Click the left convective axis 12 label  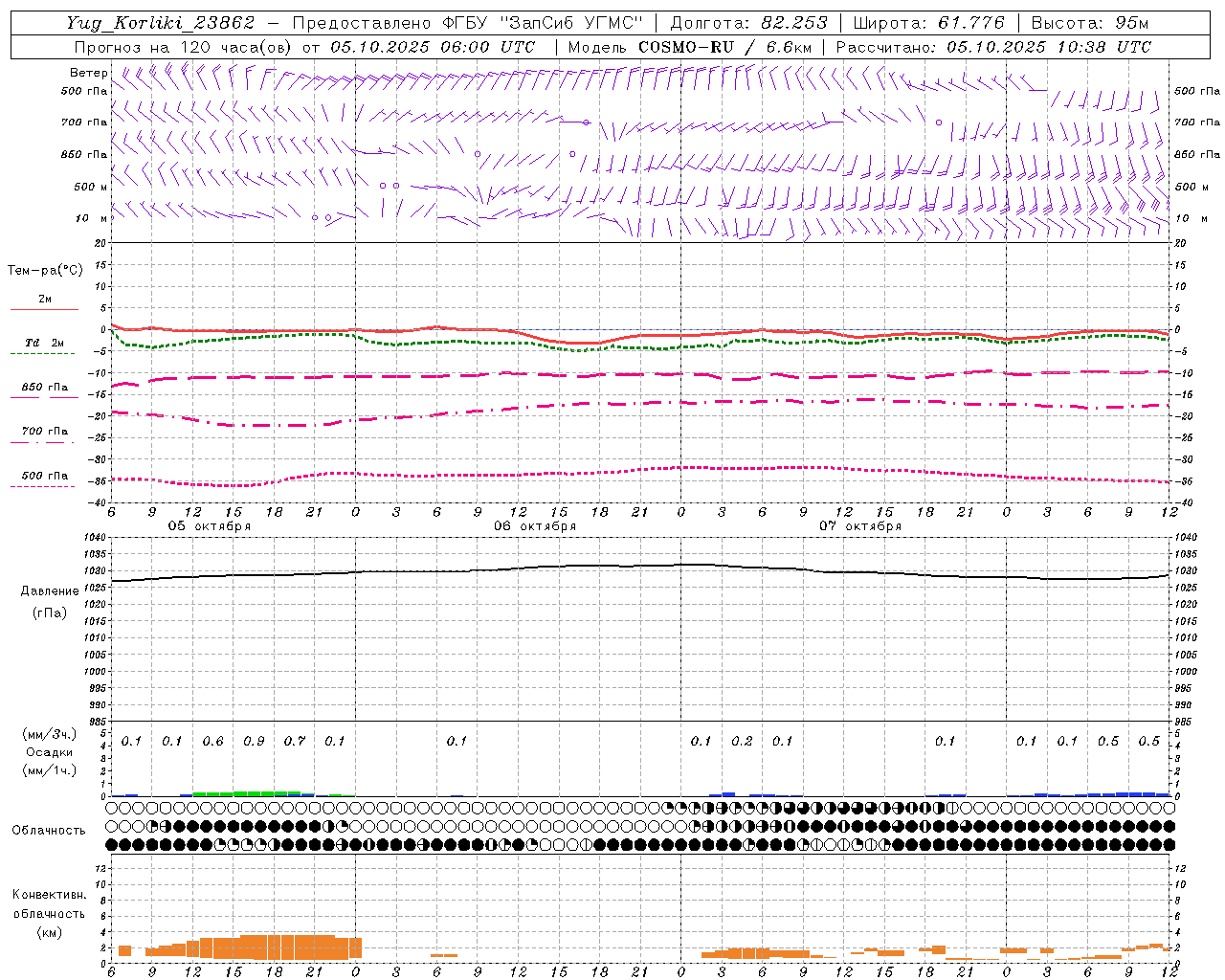pyautogui.click(x=101, y=868)
